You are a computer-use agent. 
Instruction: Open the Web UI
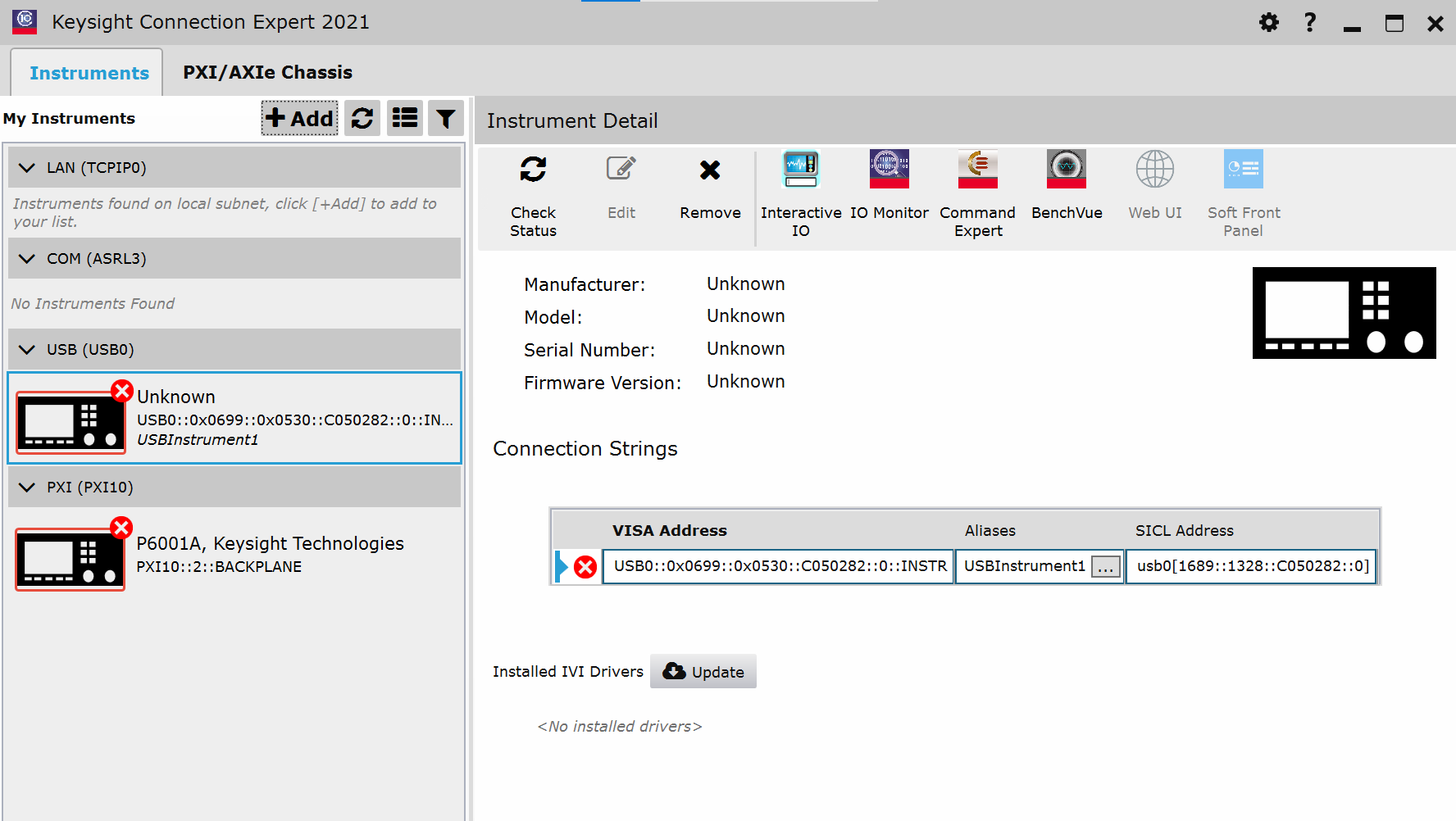click(1155, 187)
